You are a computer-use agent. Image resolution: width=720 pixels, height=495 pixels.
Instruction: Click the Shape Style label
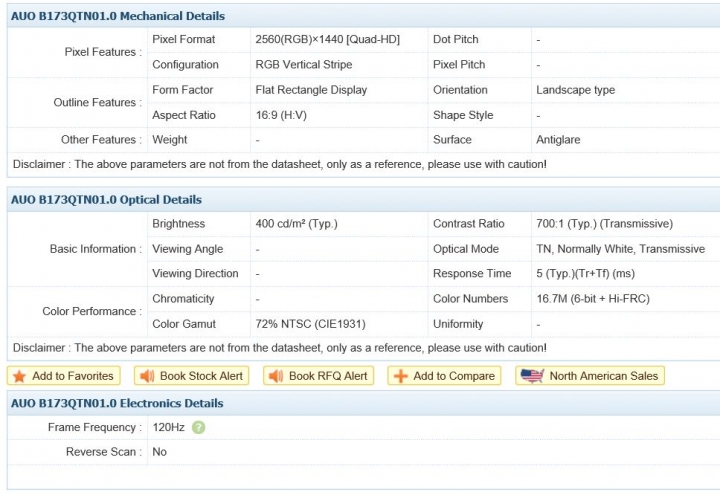(x=463, y=115)
